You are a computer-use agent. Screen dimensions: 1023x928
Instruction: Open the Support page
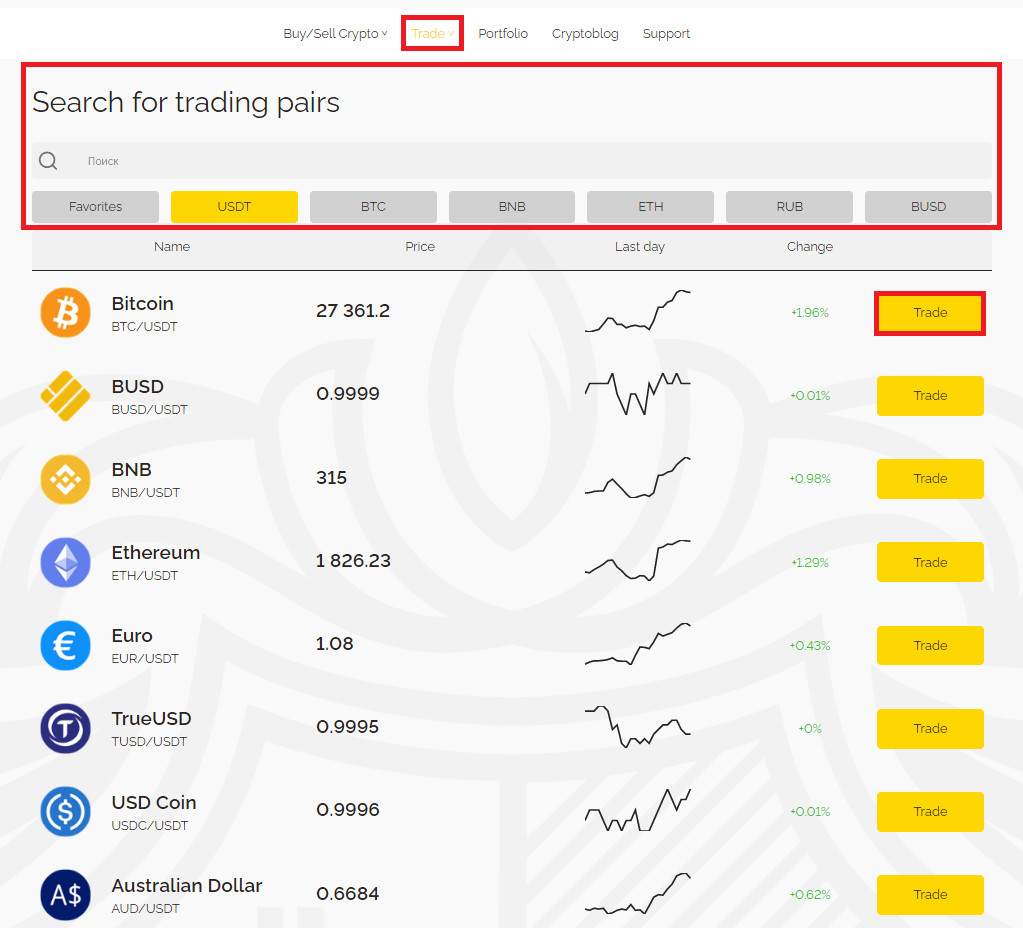coord(666,33)
